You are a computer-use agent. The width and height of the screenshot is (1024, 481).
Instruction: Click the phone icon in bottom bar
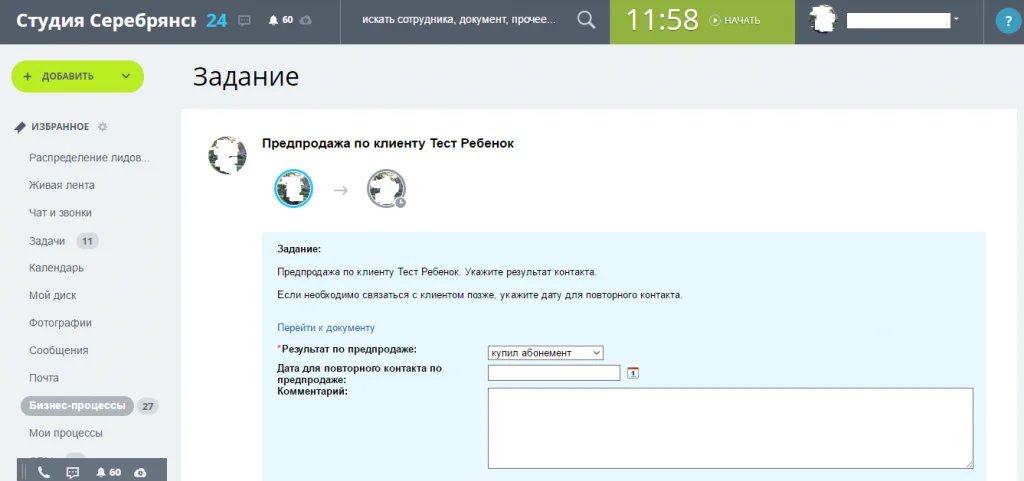tap(44, 471)
